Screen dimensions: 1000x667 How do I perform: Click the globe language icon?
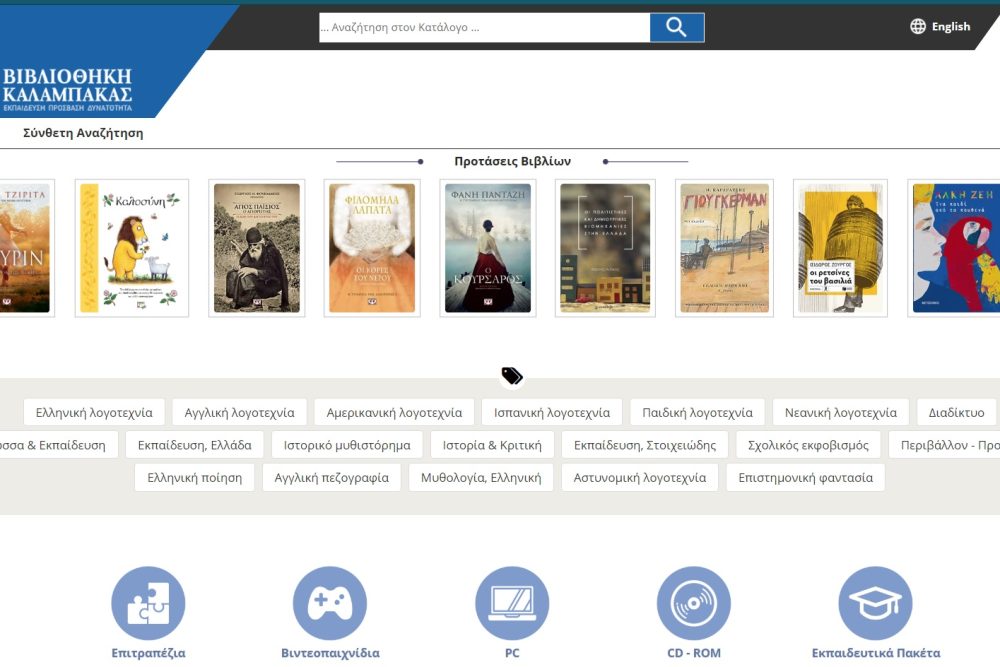pyautogui.click(x=918, y=27)
